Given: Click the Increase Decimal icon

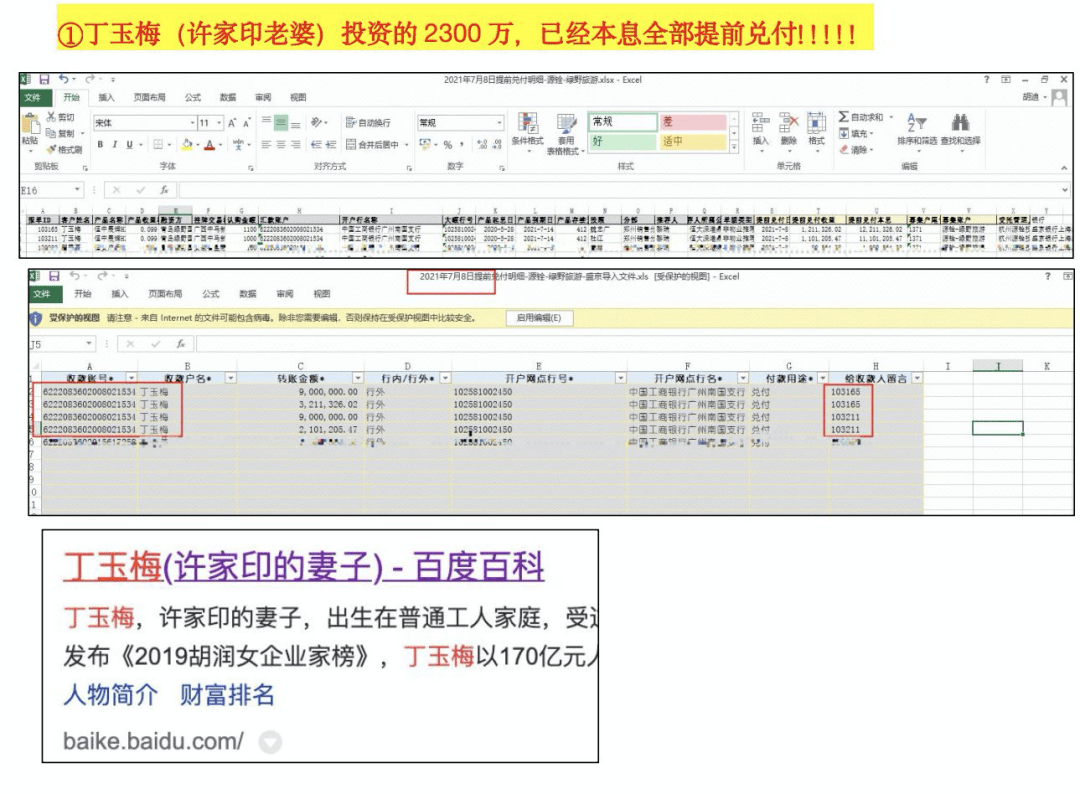Looking at the screenshot, I should click(x=482, y=145).
